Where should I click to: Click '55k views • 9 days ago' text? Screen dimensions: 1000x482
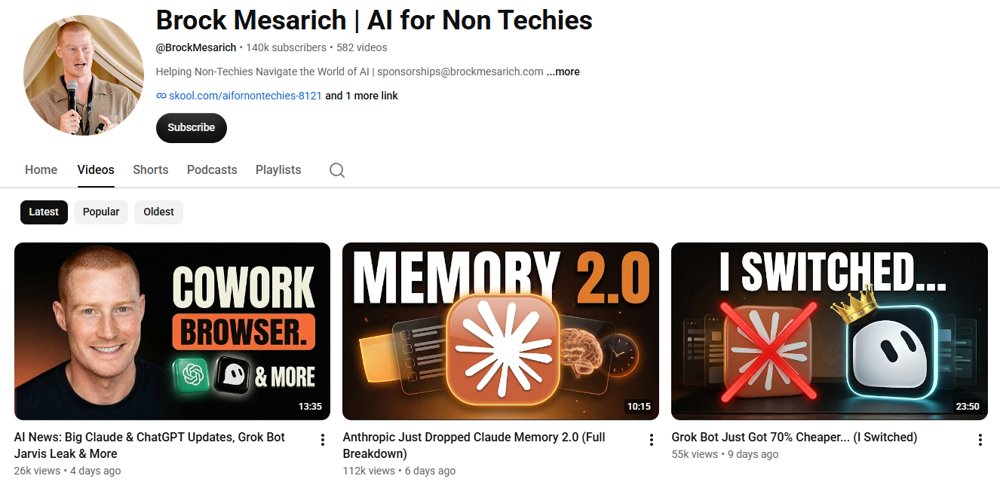click(x=725, y=455)
